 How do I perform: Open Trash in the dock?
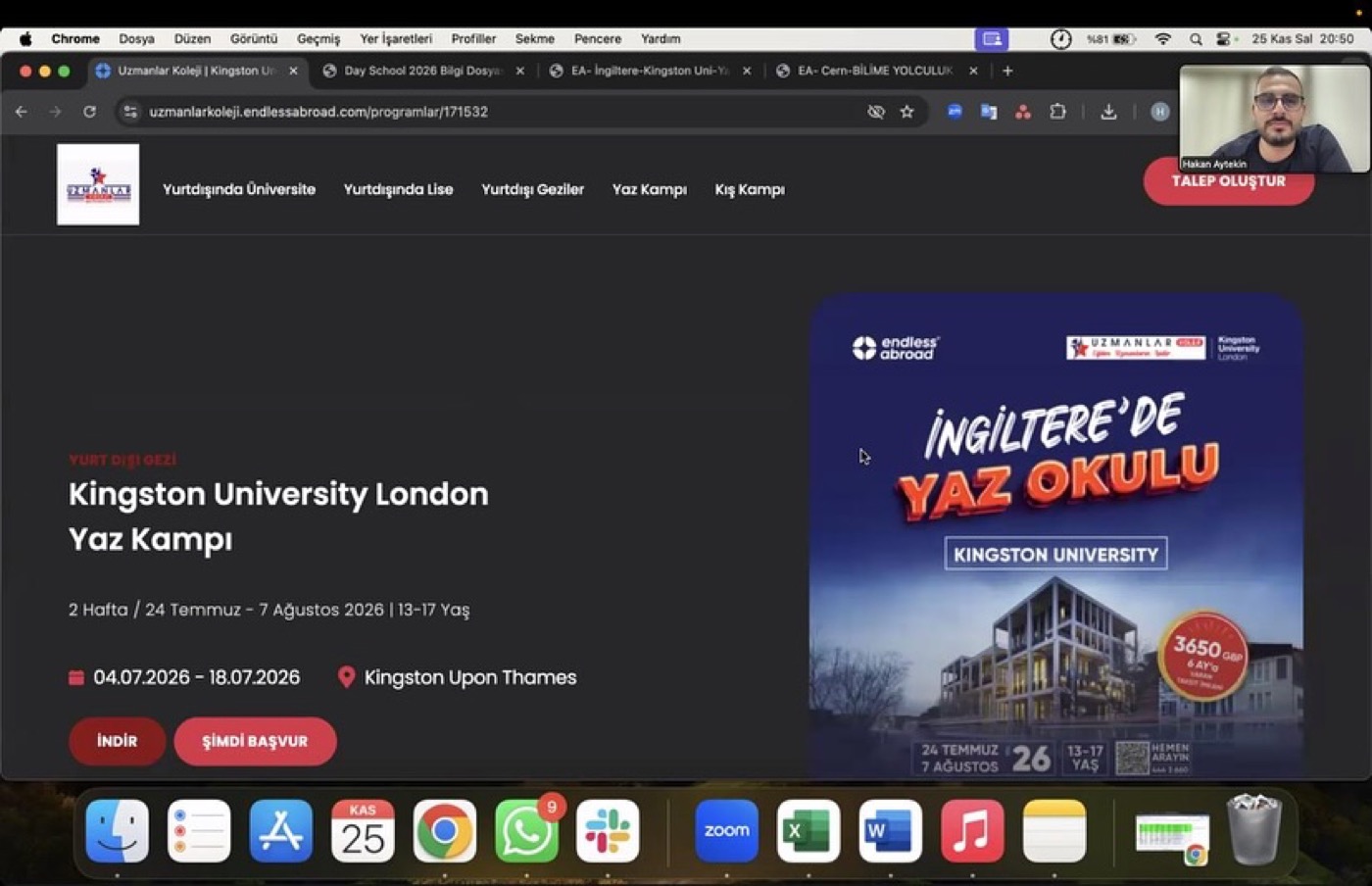(x=1253, y=831)
